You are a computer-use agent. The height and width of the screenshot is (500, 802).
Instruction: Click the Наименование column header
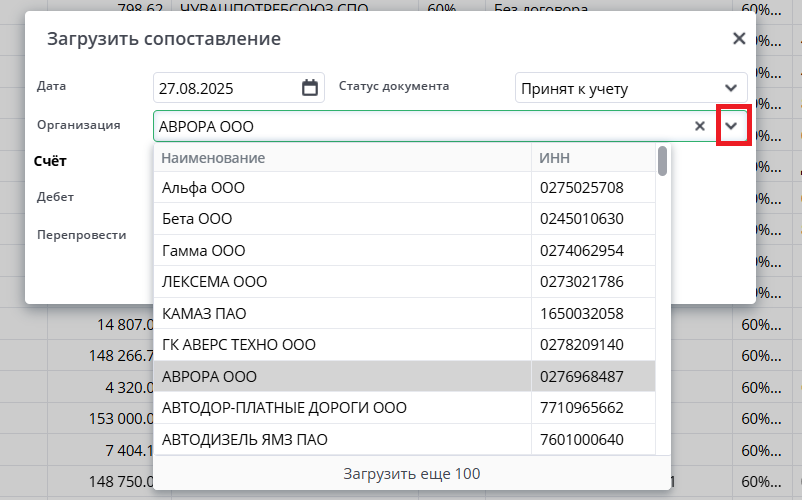(342, 158)
